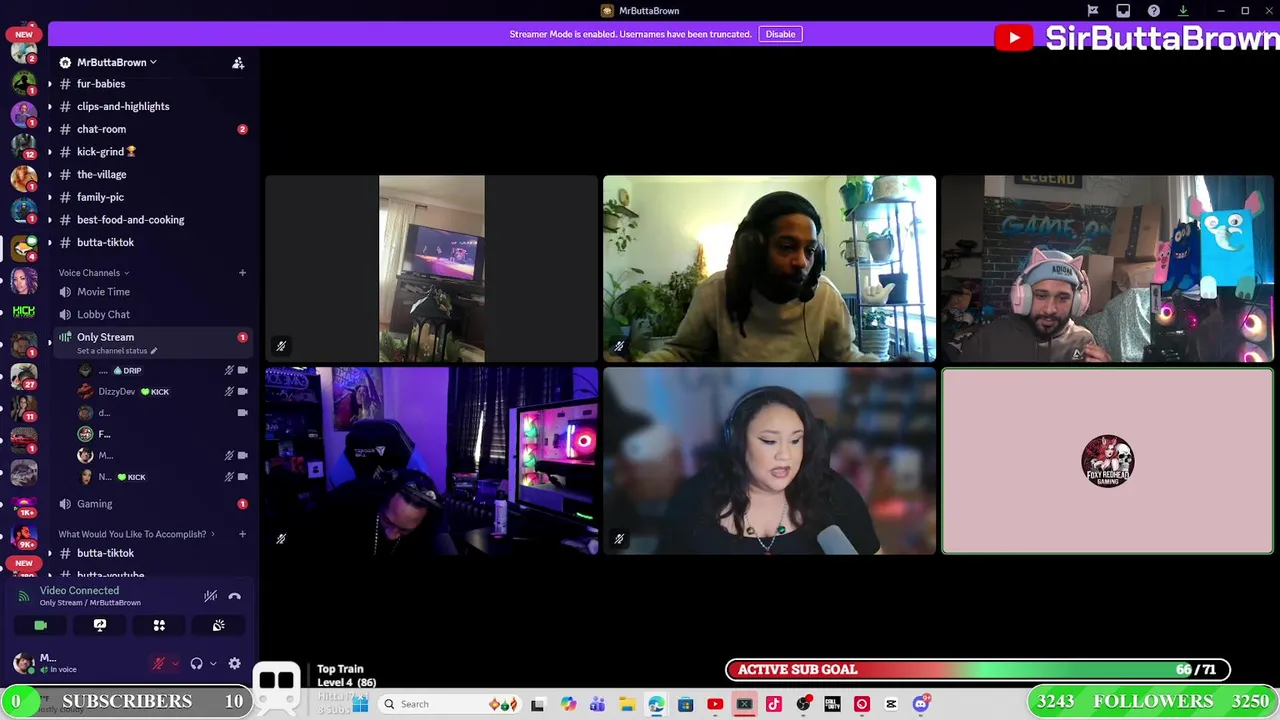Add channel to What Would You Like category
The width and height of the screenshot is (1280, 720).
click(242, 534)
